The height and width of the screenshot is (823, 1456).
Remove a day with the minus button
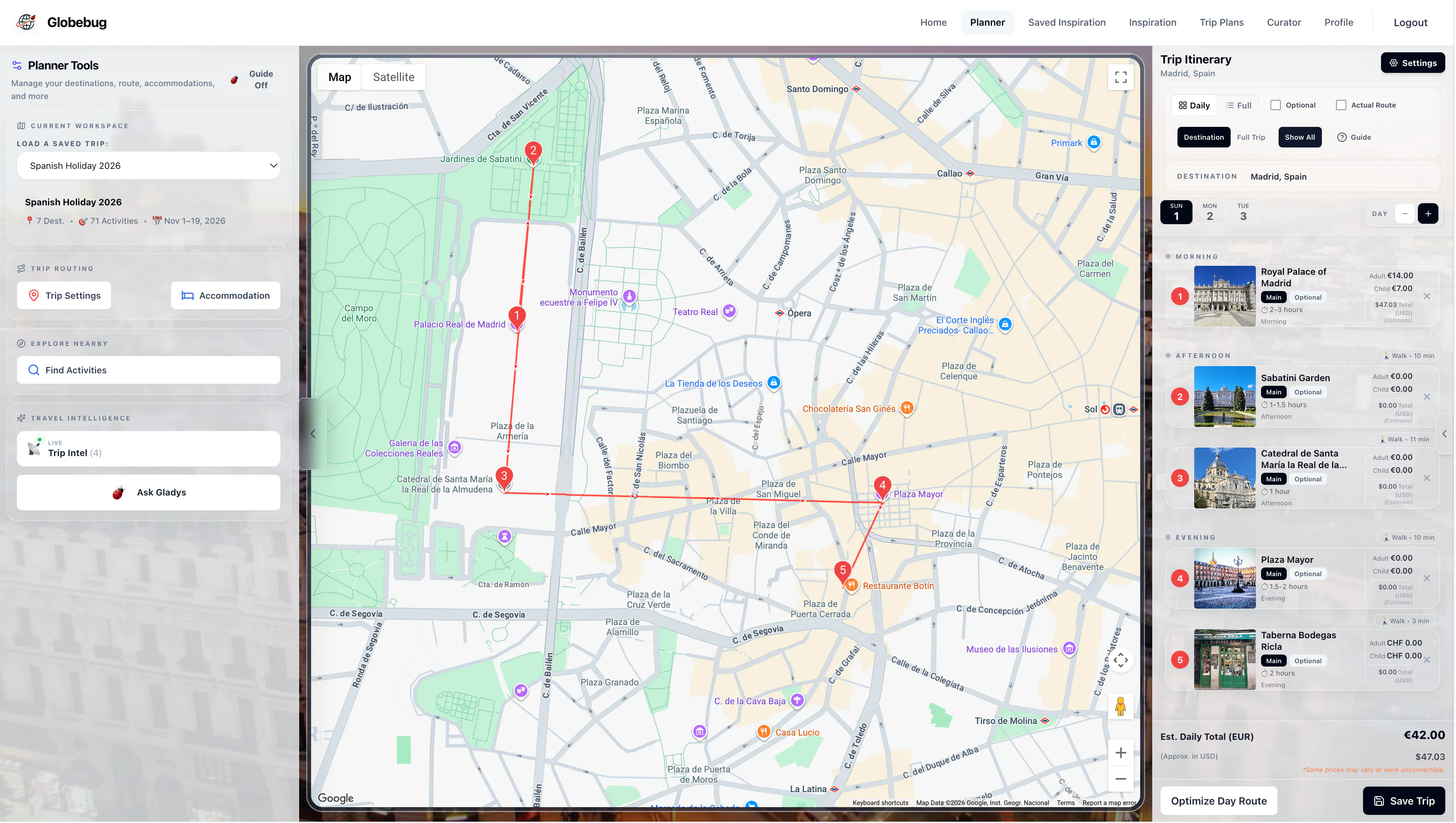pos(1405,213)
